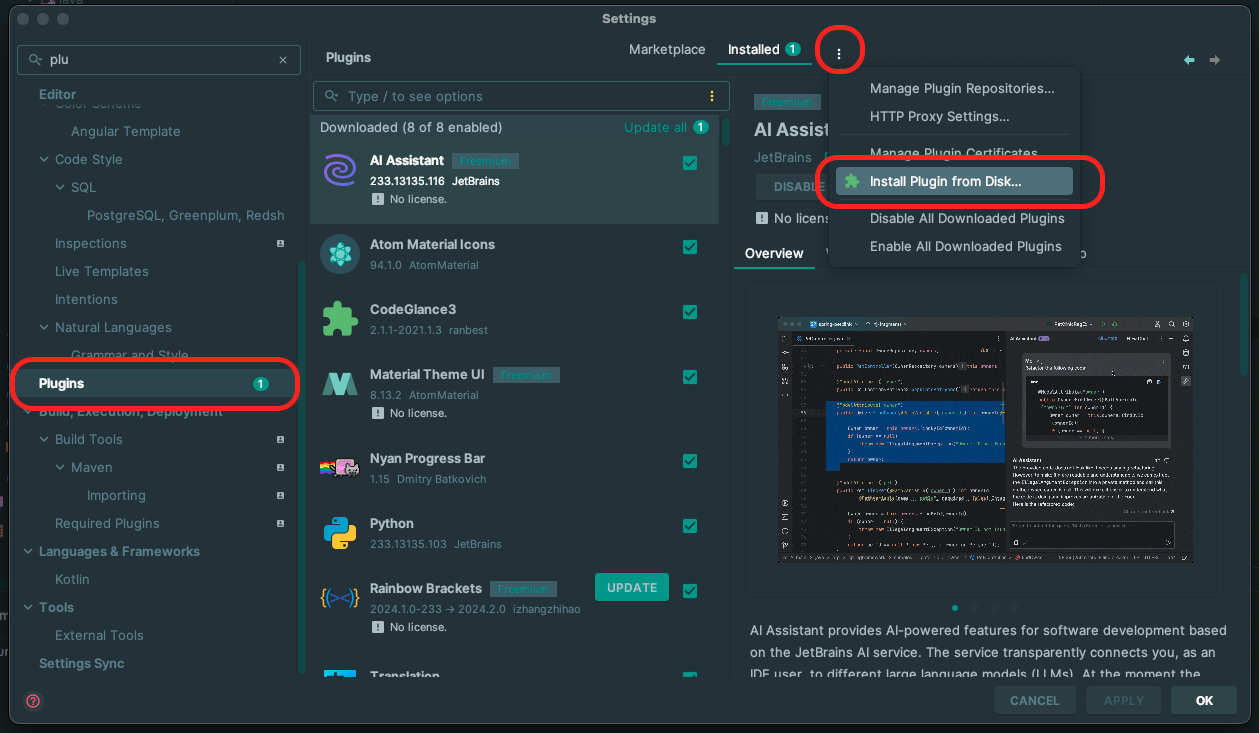Click the Rainbow Brackets no-license icon
This screenshot has width=1259, height=733.
(x=377, y=627)
